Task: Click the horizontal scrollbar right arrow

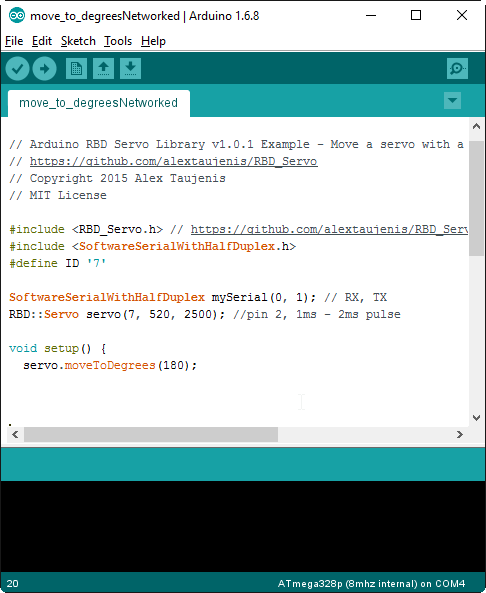Action: pyautogui.click(x=460, y=435)
